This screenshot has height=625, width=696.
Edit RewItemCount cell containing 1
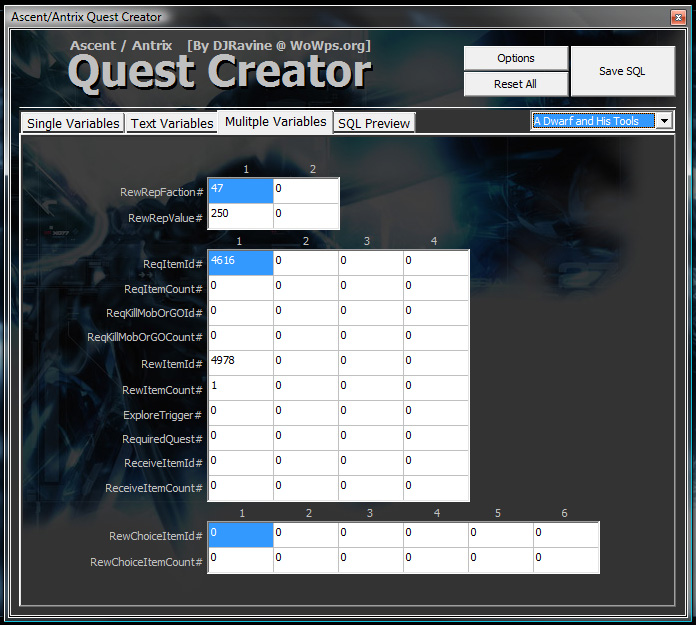[241, 388]
